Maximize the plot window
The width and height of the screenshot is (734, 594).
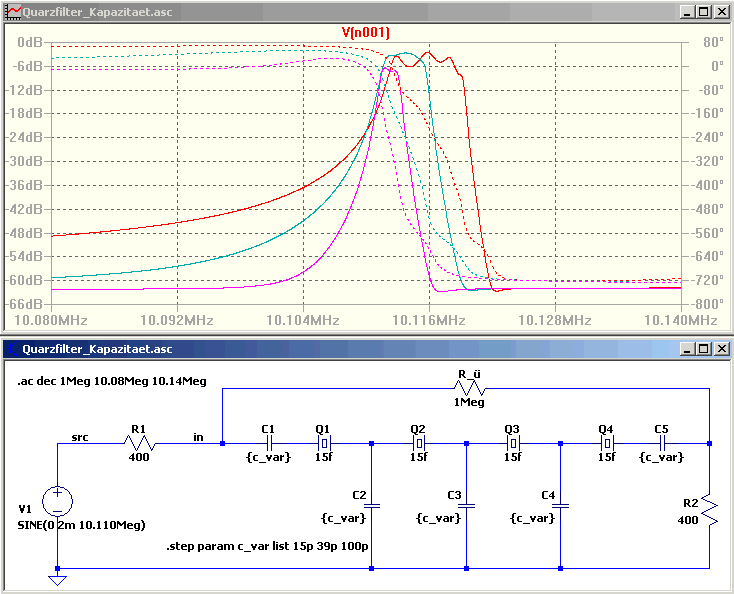704,12
